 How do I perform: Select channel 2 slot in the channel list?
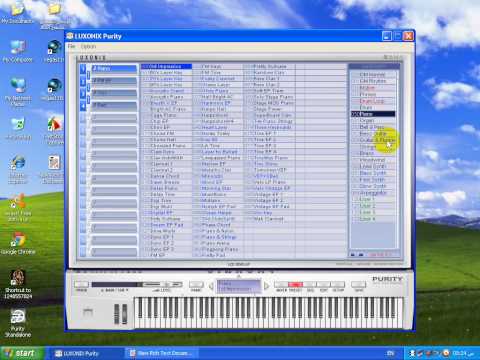click(x=114, y=81)
